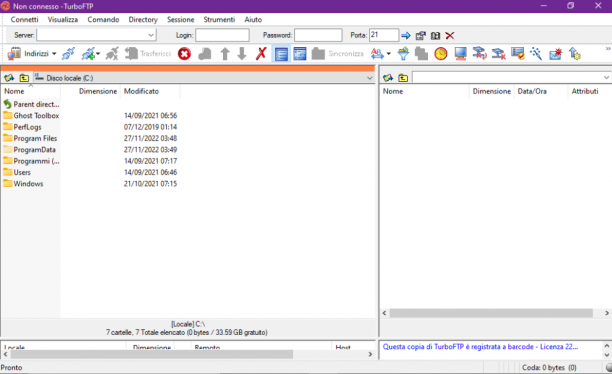Select the PerfLogs folder
Screen dimensions: 612x374
pyautogui.click(x=22, y=127)
